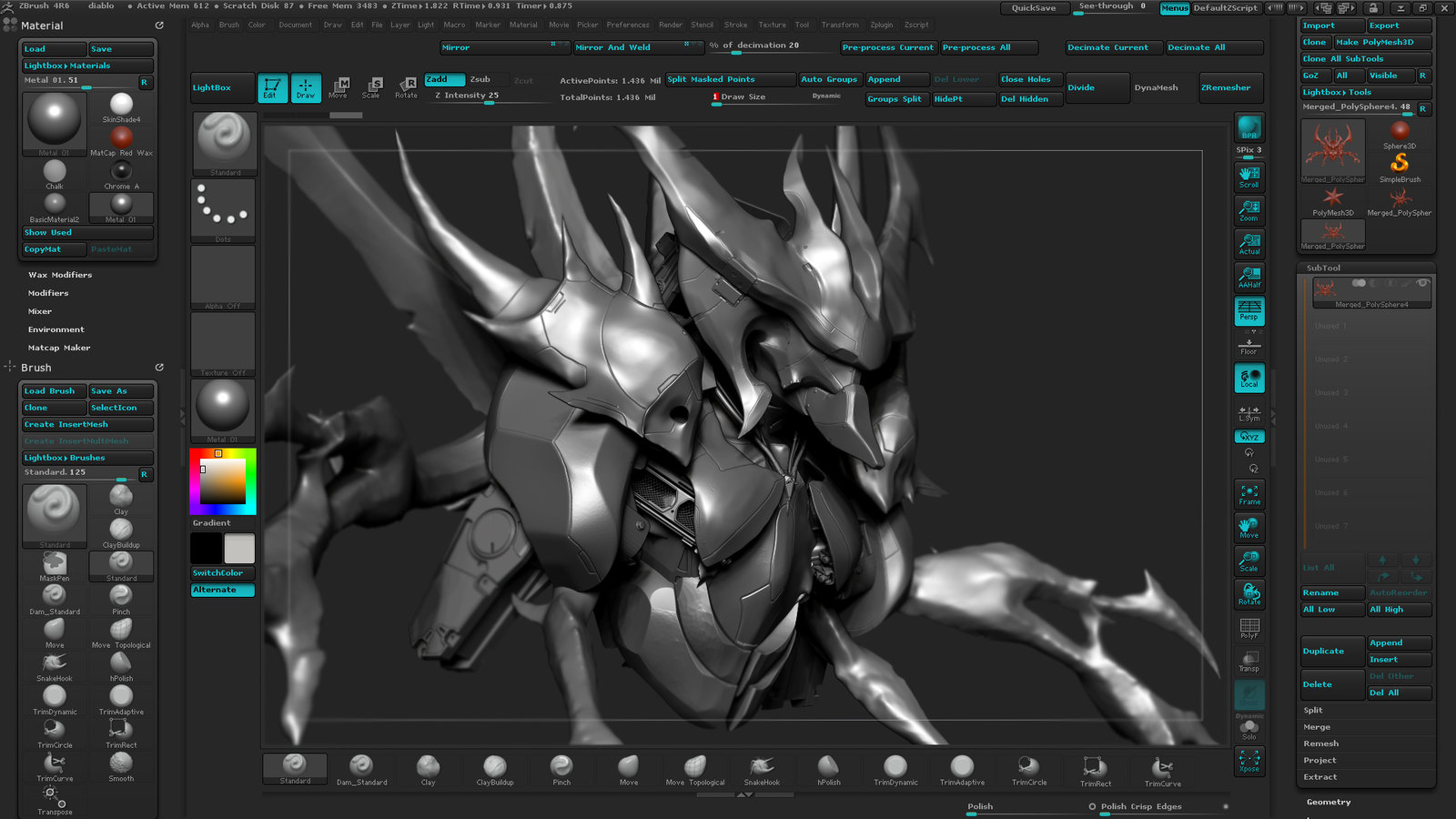Click the Frame mesh icon
This screenshot has width=1456, height=819.
point(1249,494)
